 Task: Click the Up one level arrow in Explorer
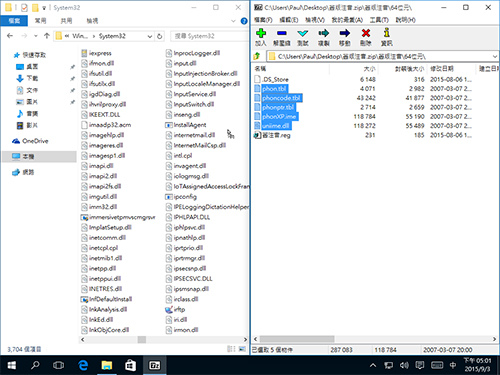[x=46, y=36]
